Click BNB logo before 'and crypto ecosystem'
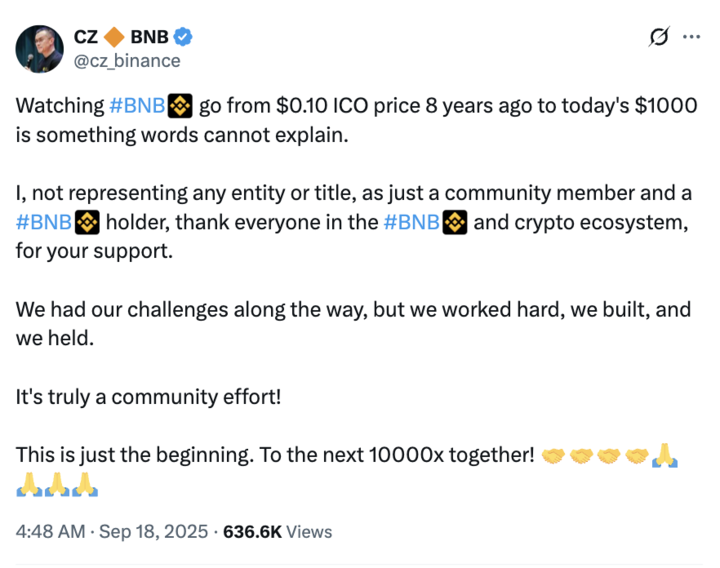720x568 pixels. 455,222
